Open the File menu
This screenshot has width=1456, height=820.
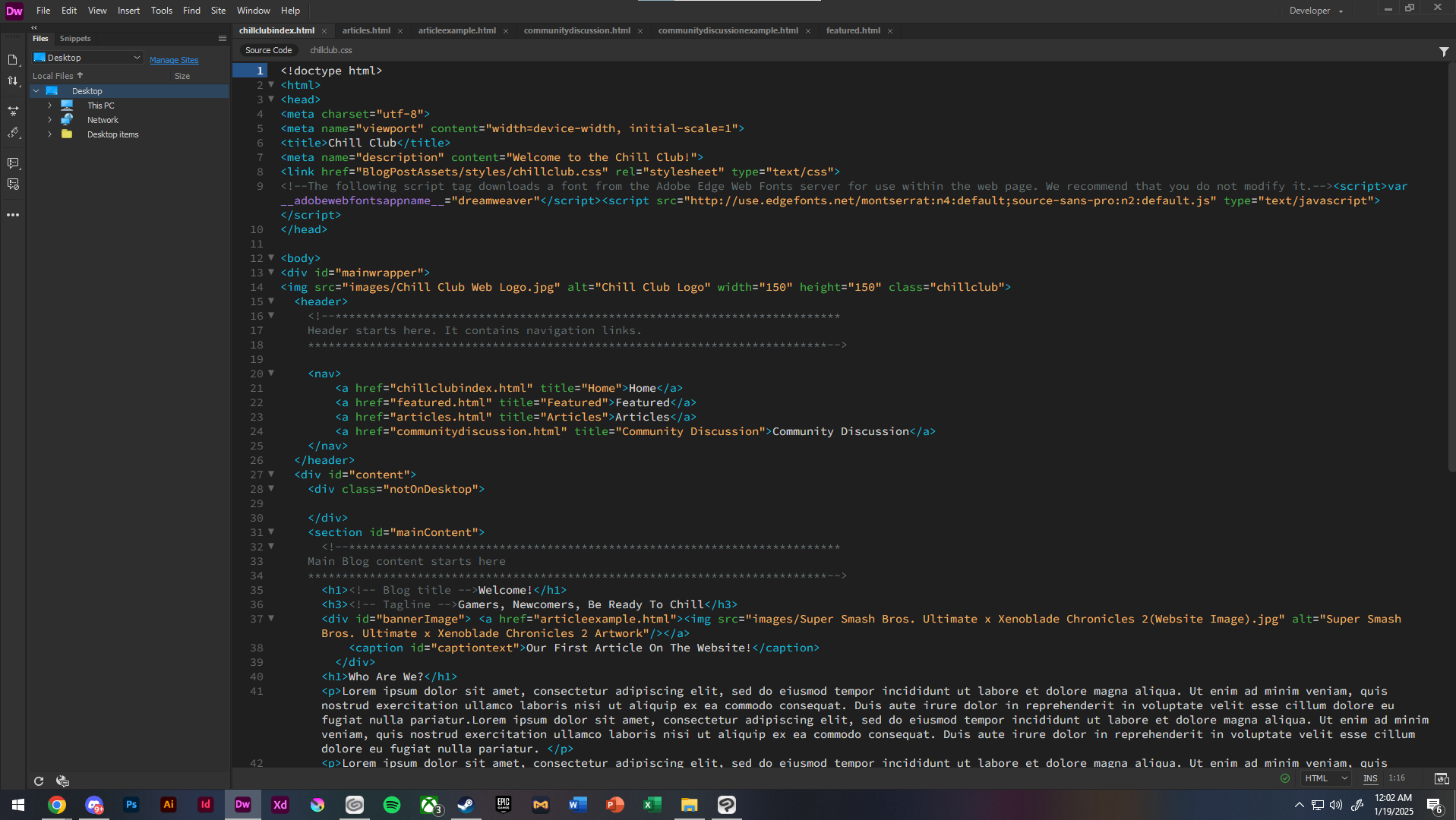[43, 11]
